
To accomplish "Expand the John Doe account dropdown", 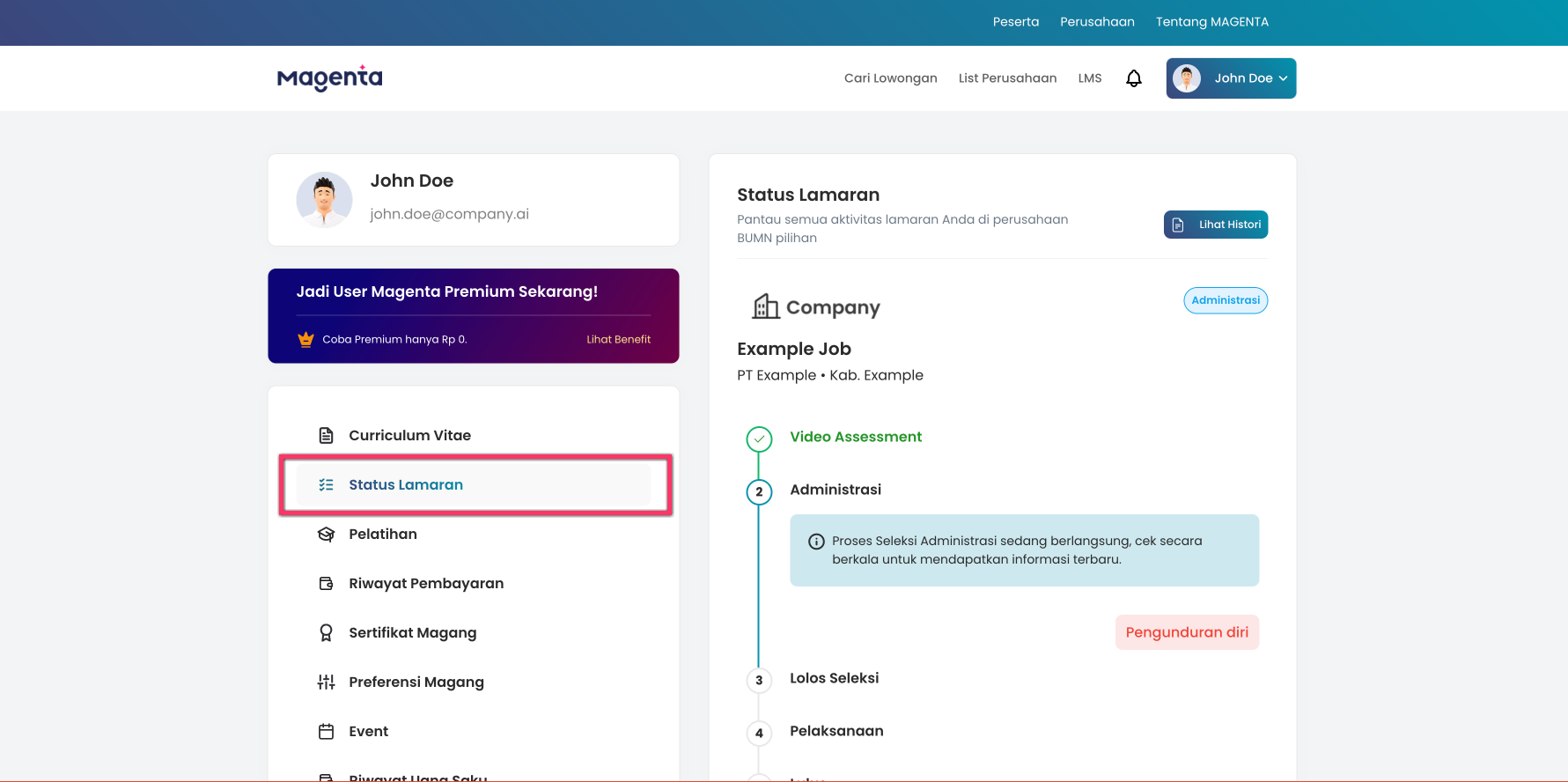I will [x=1231, y=78].
